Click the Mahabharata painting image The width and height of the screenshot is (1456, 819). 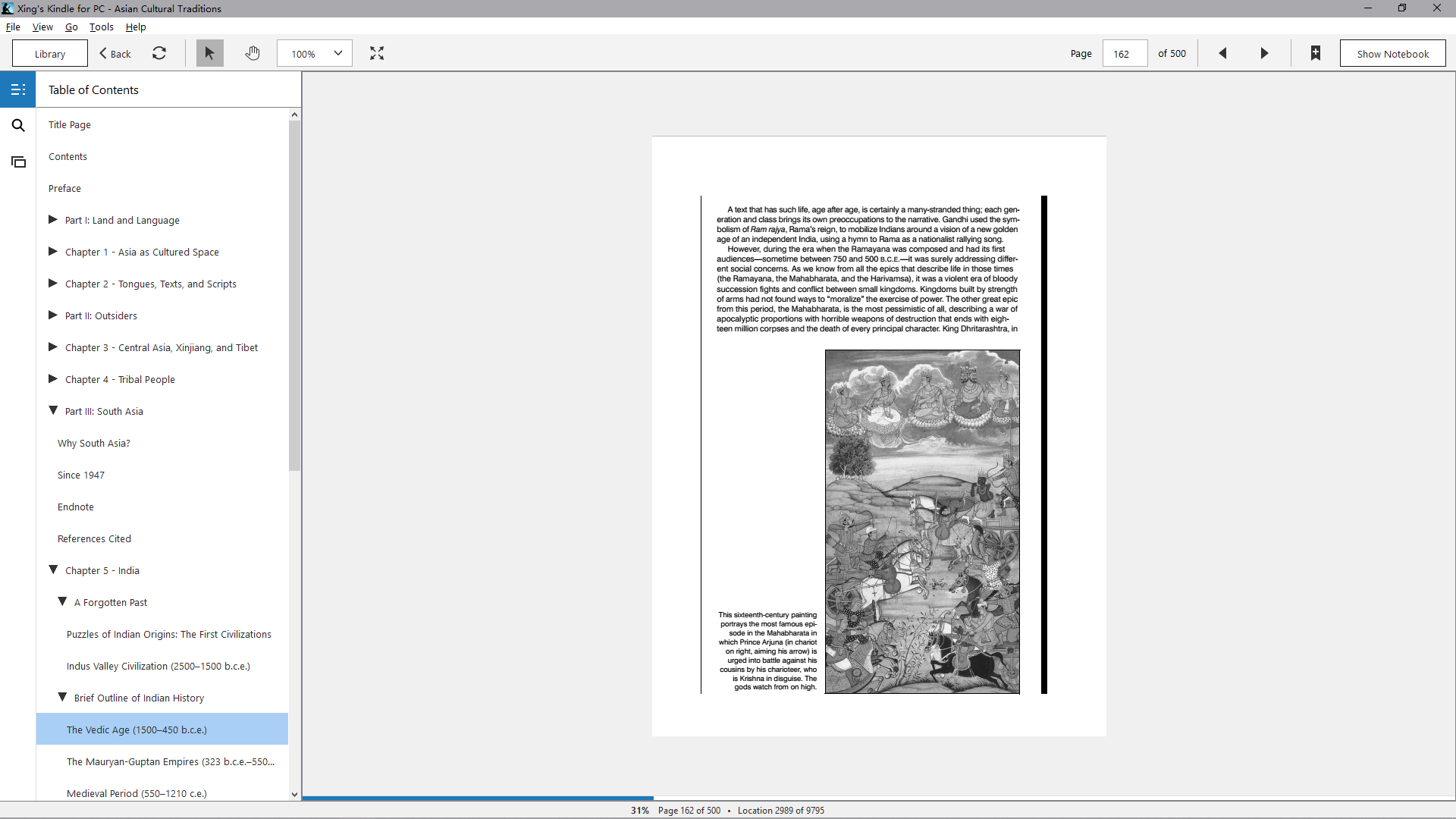[x=922, y=522]
